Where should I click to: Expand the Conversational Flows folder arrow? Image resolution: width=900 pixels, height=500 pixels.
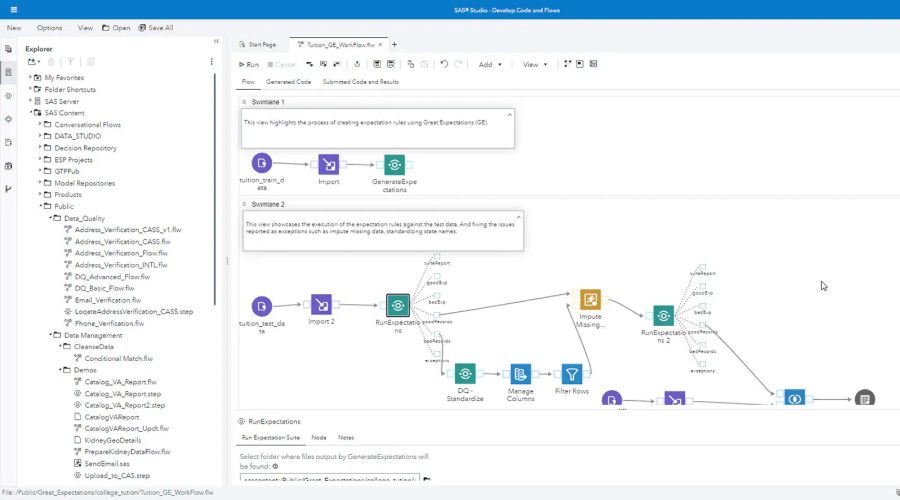[x=40, y=124]
